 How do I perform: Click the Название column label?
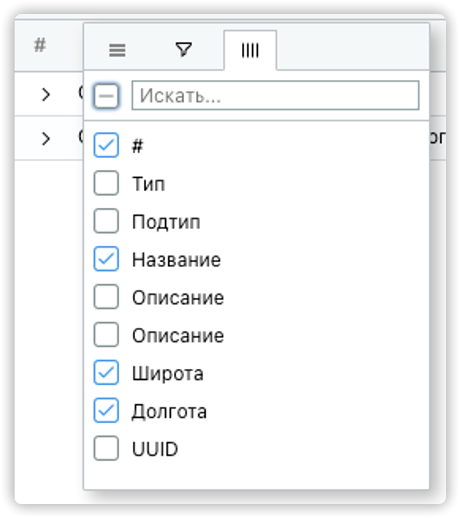click(x=176, y=260)
